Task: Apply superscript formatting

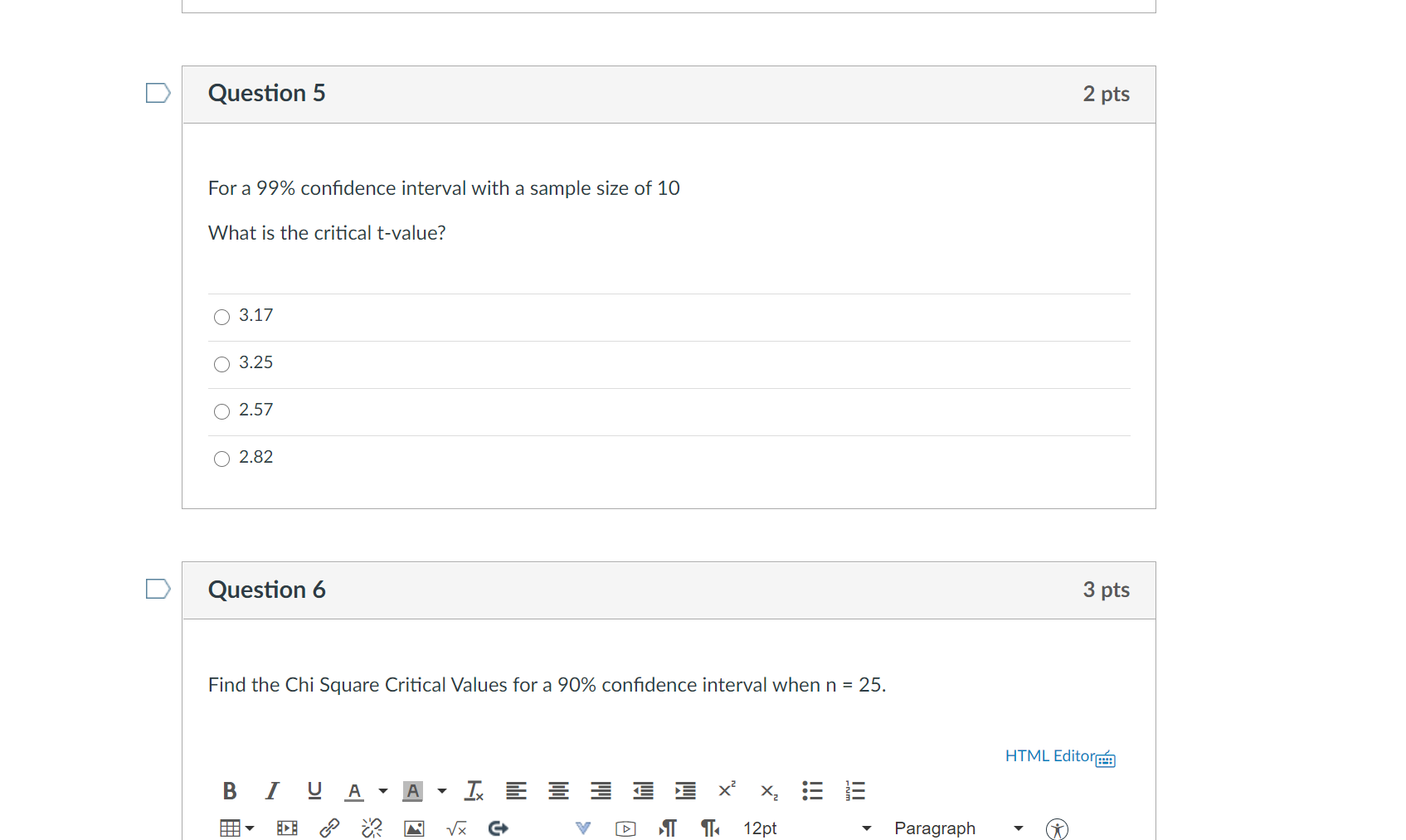Action: 727,790
